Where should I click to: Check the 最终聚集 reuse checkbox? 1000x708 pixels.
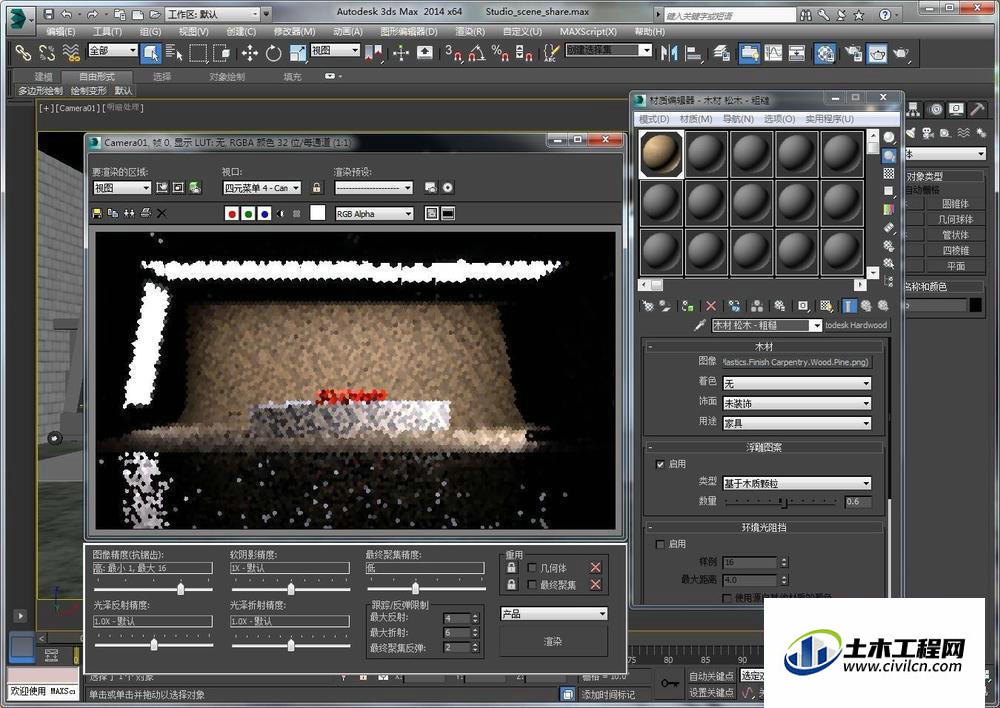click(533, 584)
